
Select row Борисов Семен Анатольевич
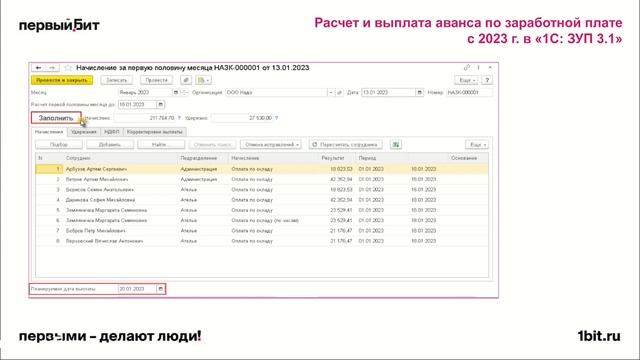click(262, 190)
